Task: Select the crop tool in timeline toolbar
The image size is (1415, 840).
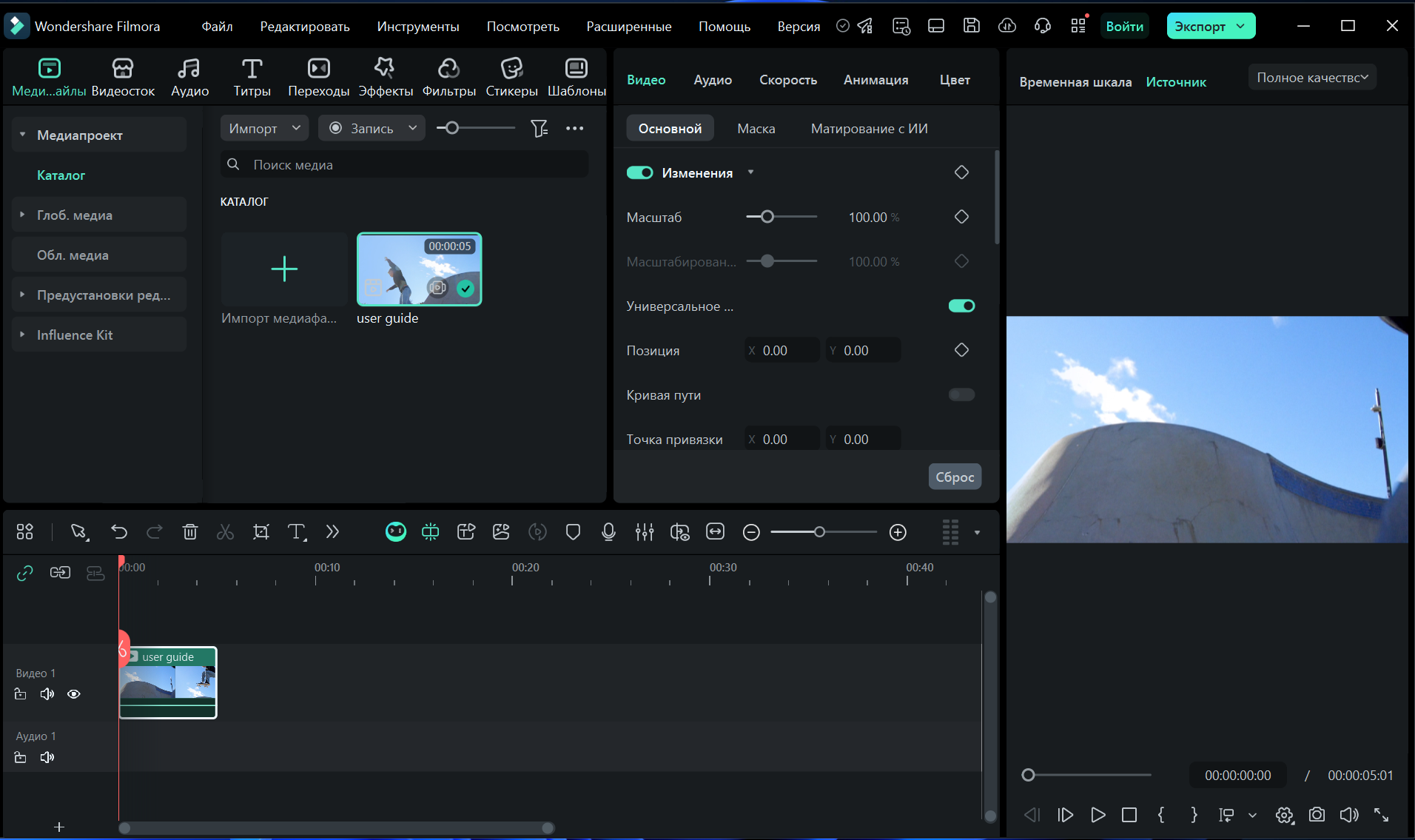Action: point(261,531)
